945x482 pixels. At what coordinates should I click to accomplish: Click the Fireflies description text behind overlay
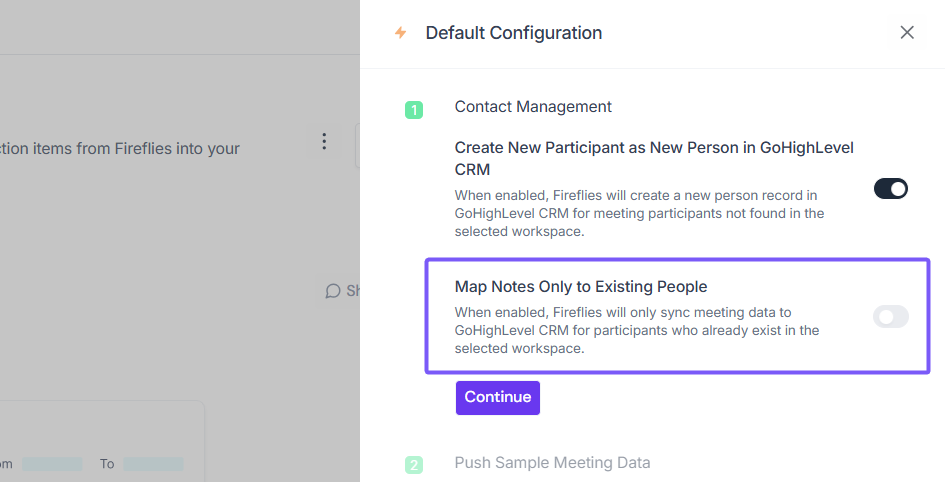click(x=120, y=149)
